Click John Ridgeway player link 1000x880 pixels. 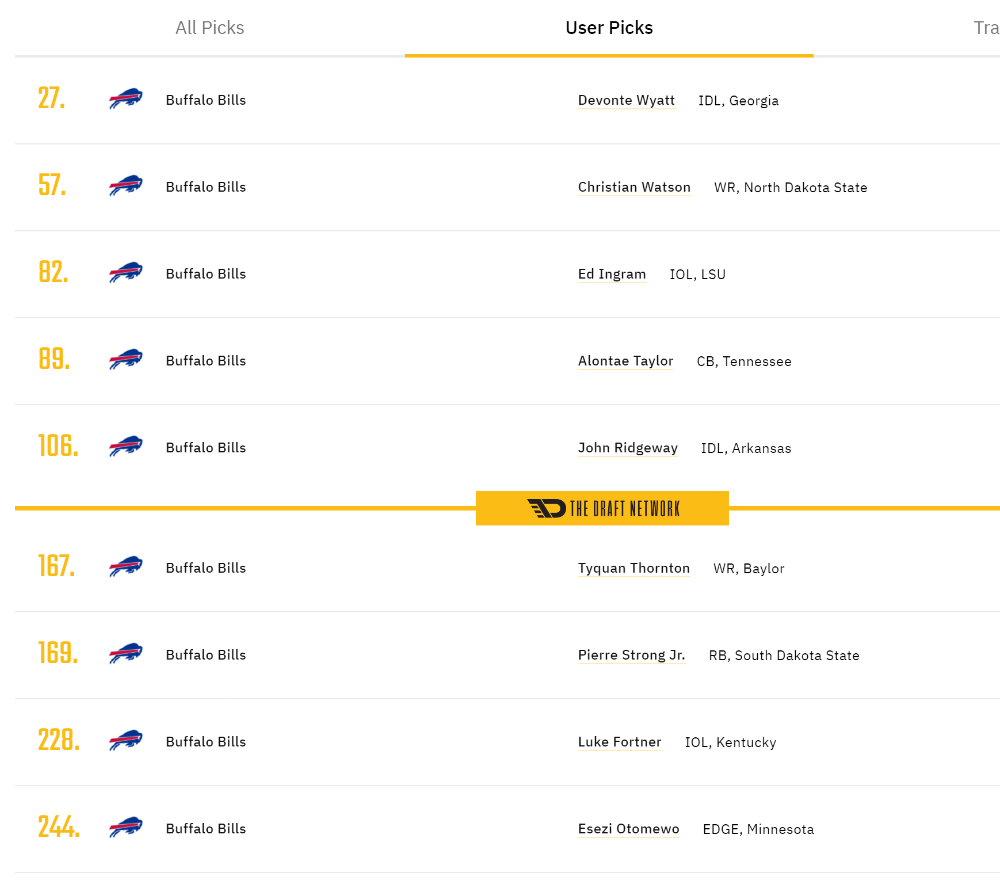pyautogui.click(x=628, y=448)
